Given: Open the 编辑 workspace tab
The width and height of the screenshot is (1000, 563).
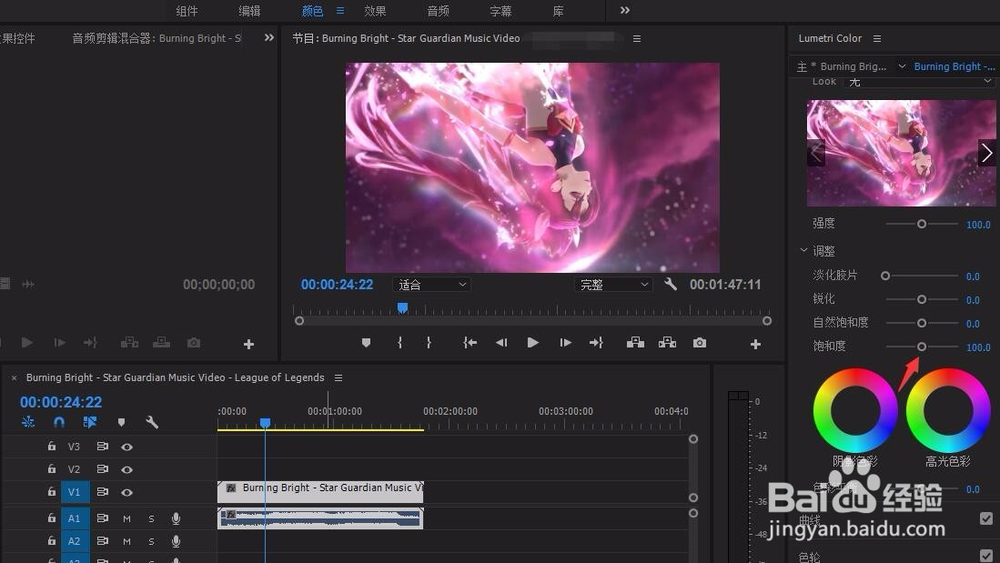Looking at the screenshot, I should click(x=249, y=11).
